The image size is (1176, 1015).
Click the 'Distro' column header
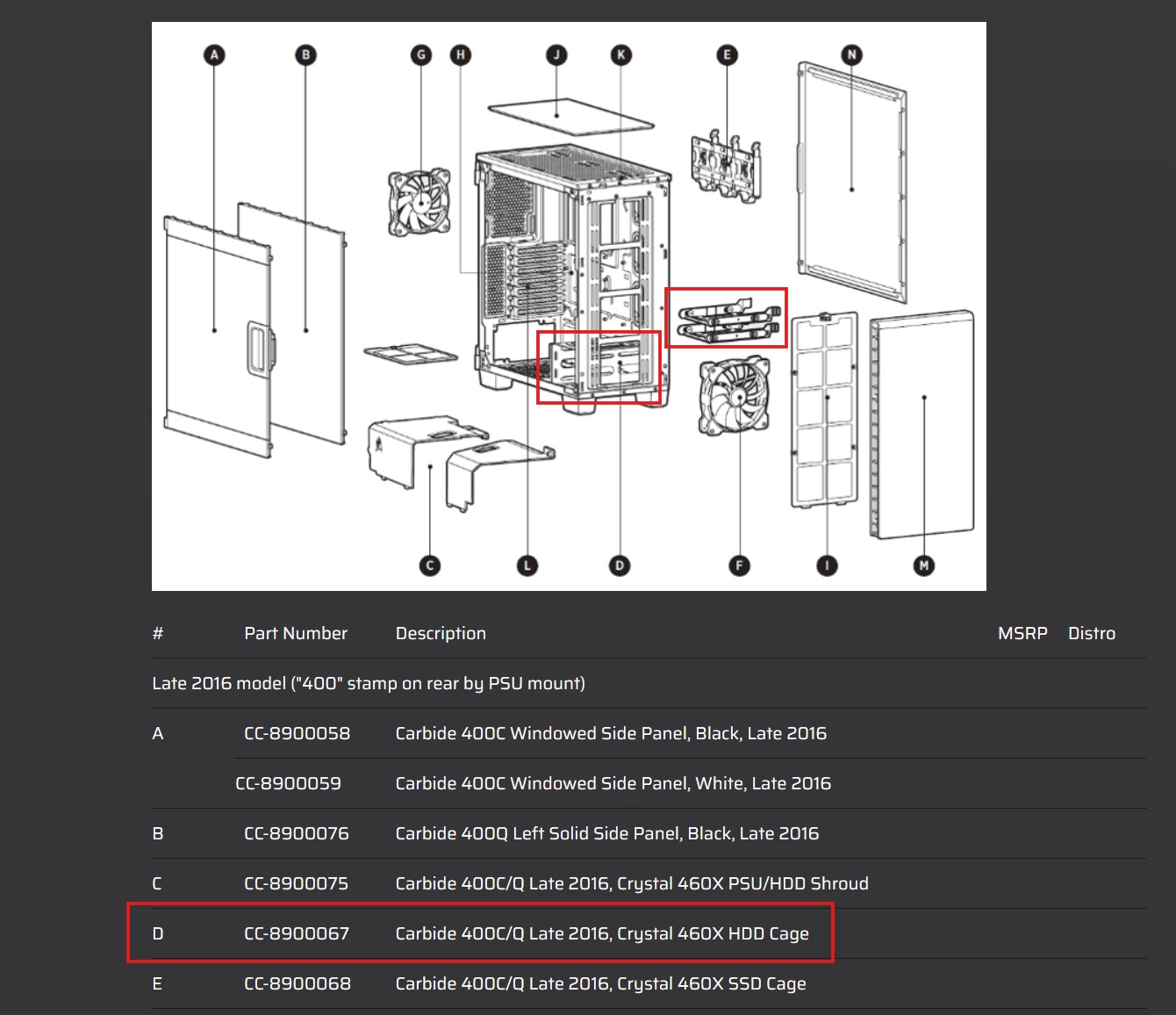click(x=1092, y=633)
